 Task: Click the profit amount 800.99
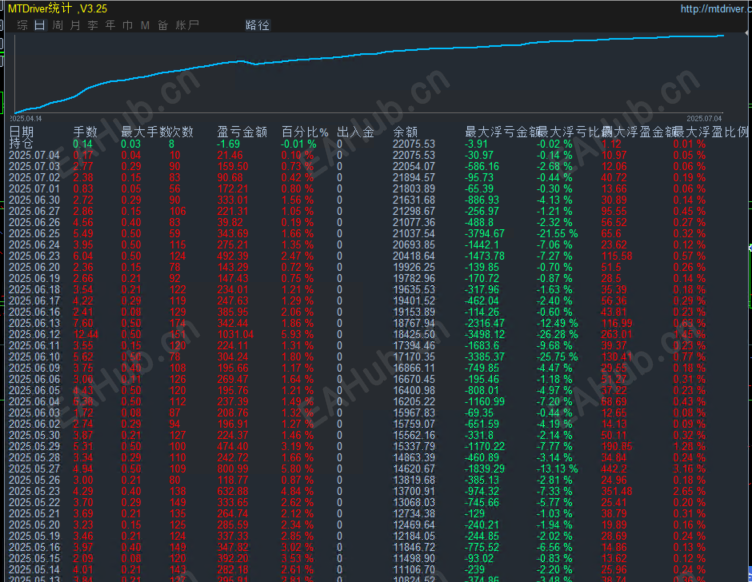(233, 469)
